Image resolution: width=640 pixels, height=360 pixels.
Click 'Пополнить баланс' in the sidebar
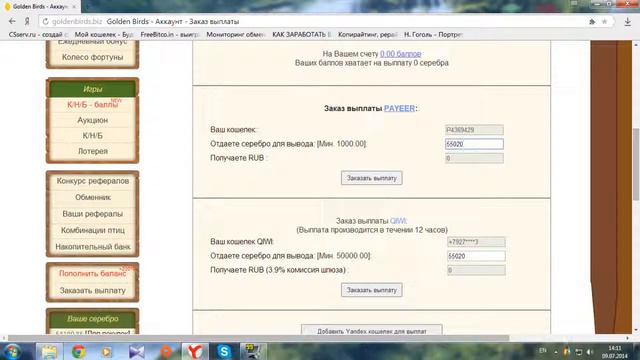pyautogui.click(x=92, y=273)
